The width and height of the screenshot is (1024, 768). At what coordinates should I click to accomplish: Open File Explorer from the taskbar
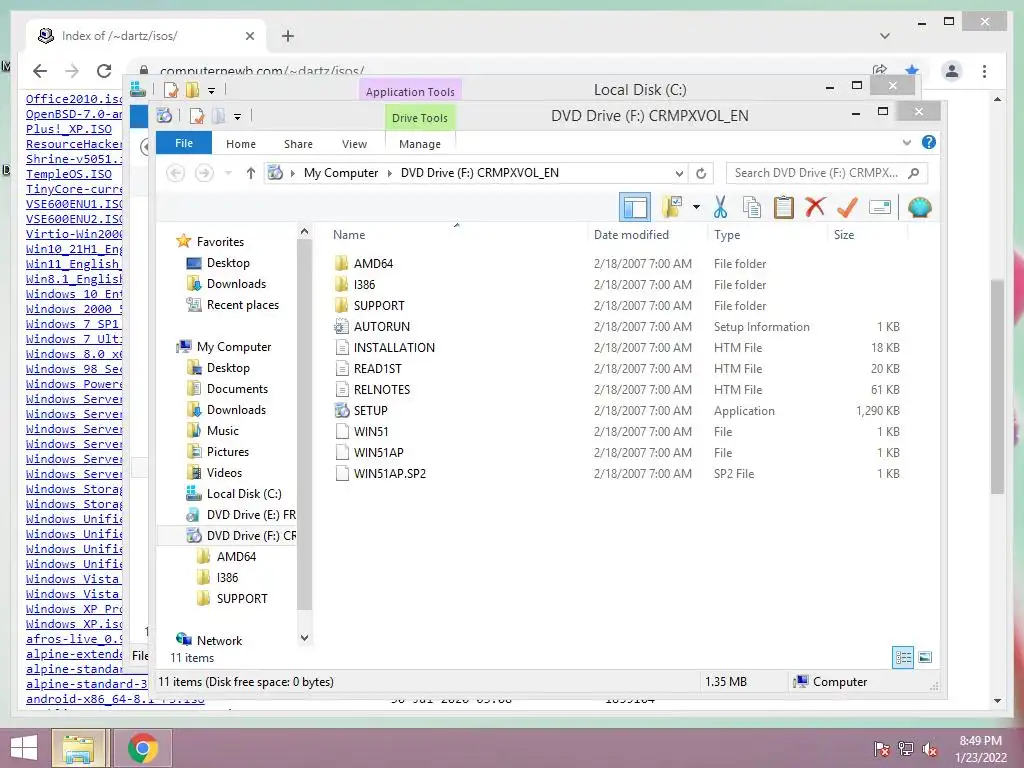tap(78, 748)
